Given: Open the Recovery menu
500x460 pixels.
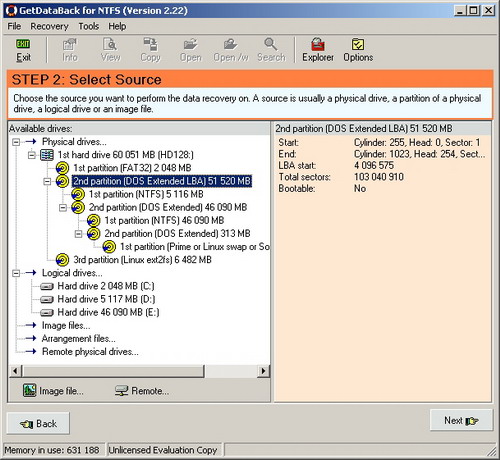Looking at the screenshot, I should pos(49,26).
